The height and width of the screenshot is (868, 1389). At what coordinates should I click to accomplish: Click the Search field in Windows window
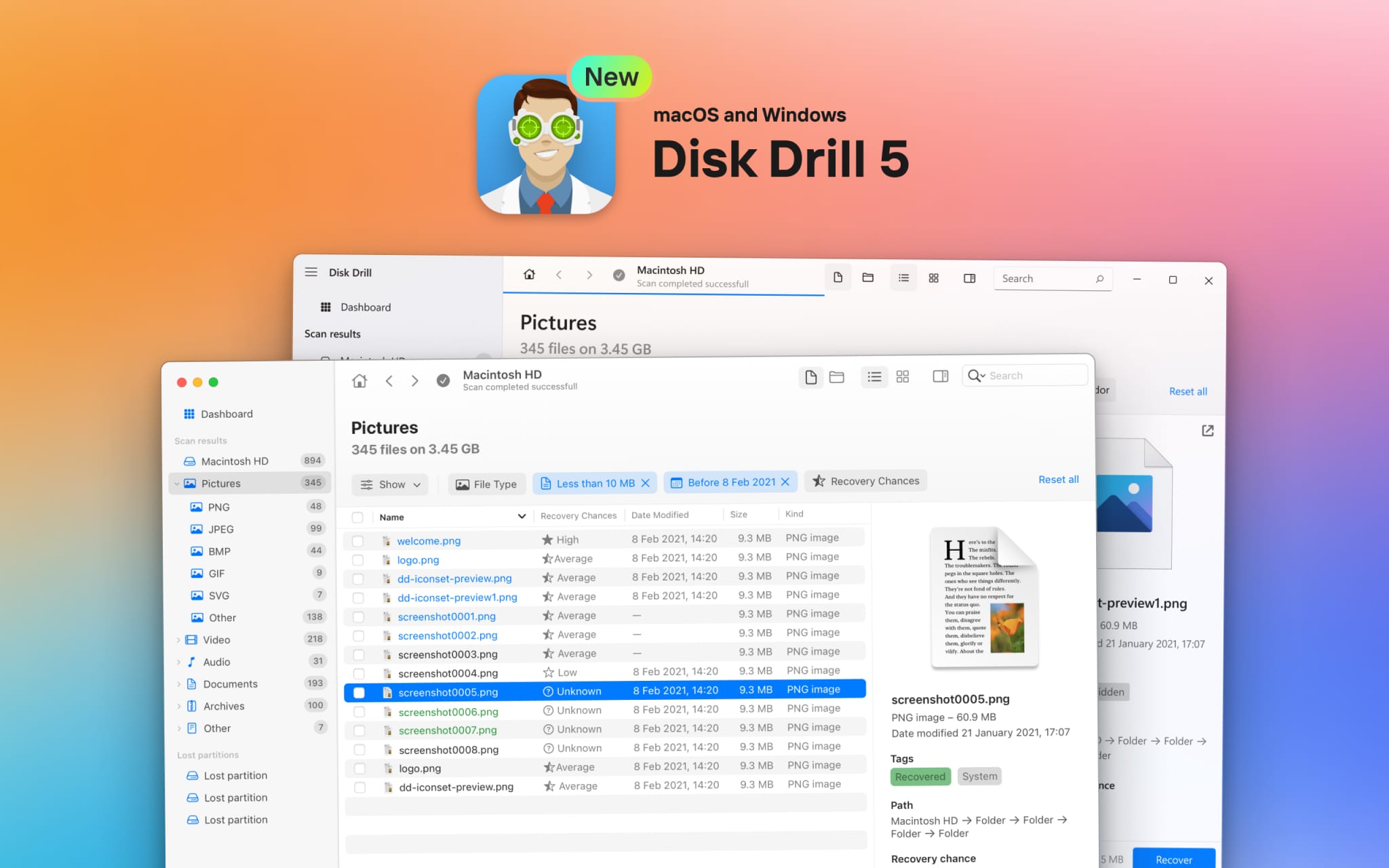pyautogui.click(x=1053, y=279)
